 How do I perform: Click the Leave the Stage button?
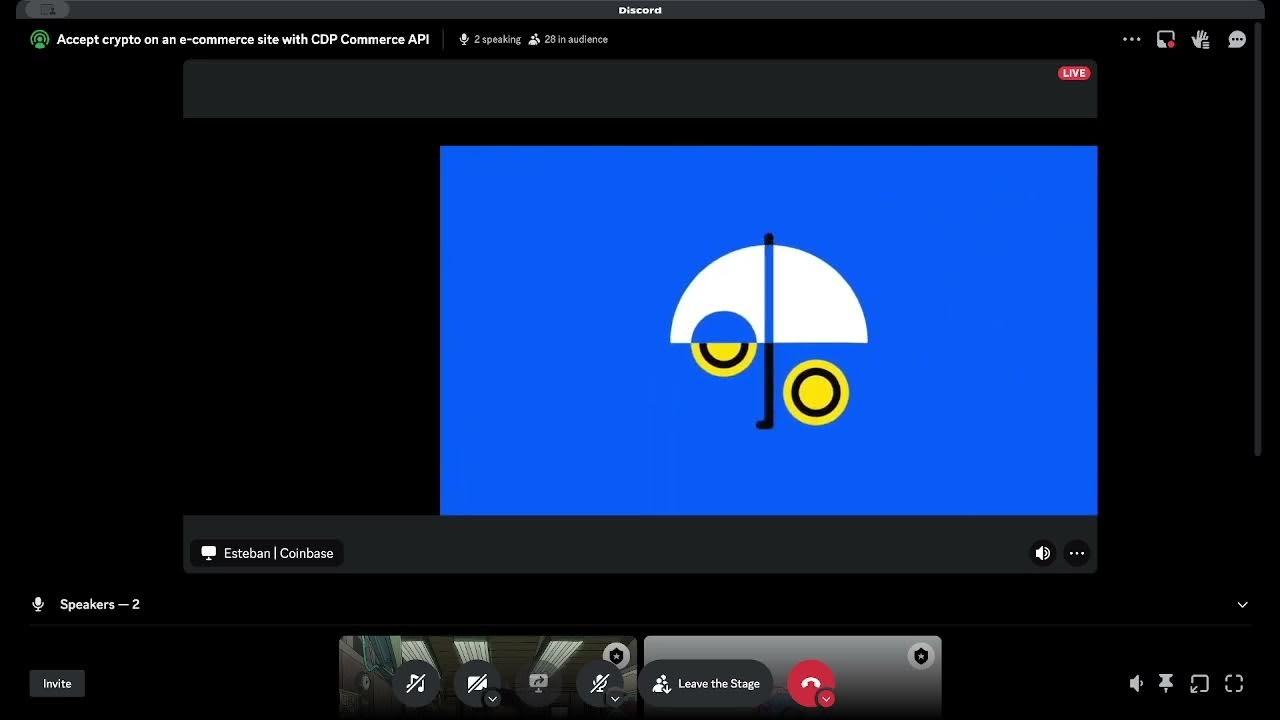707,683
